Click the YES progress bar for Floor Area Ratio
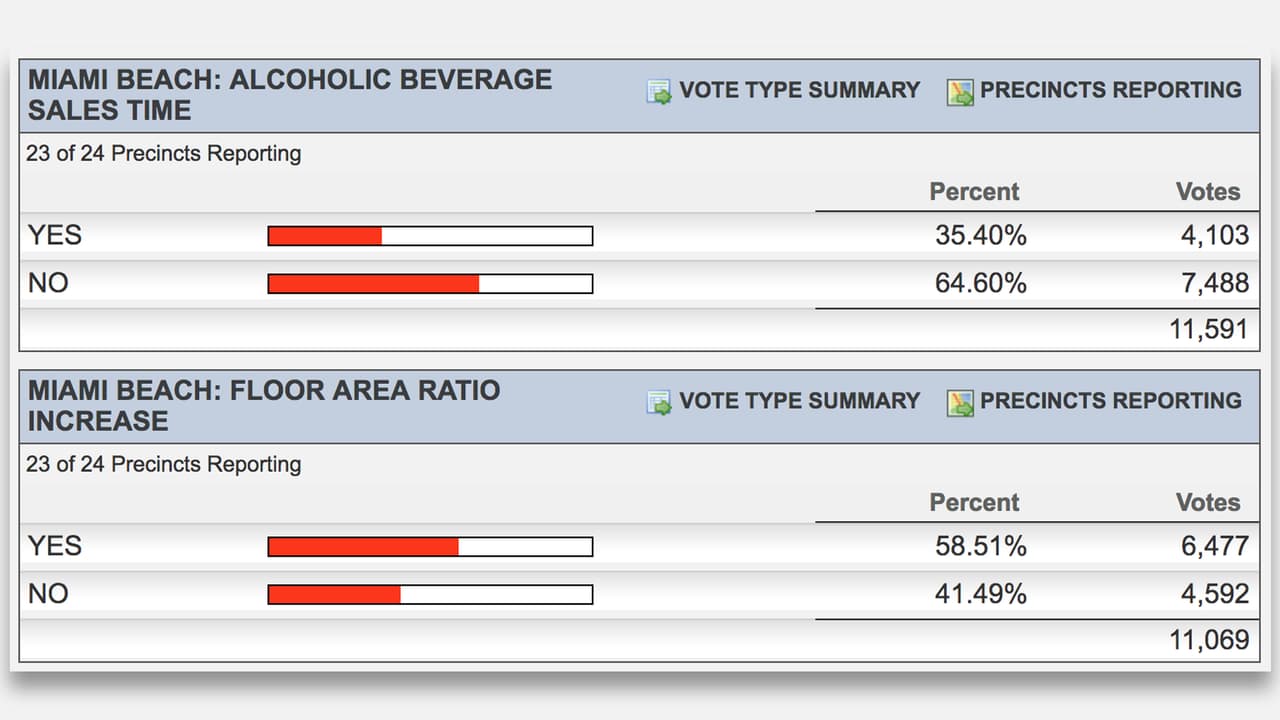Screen dimensions: 1280x720 point(430,547)
